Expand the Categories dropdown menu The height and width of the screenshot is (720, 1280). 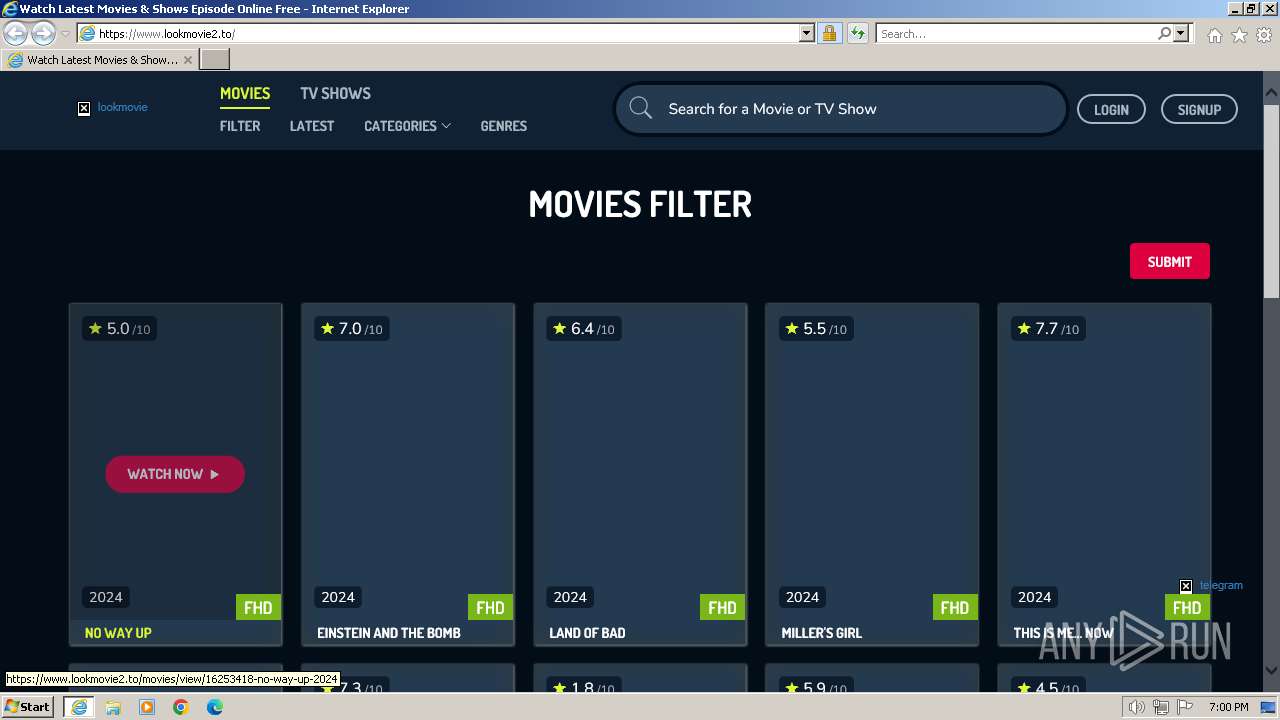click(x=407, y=126)
